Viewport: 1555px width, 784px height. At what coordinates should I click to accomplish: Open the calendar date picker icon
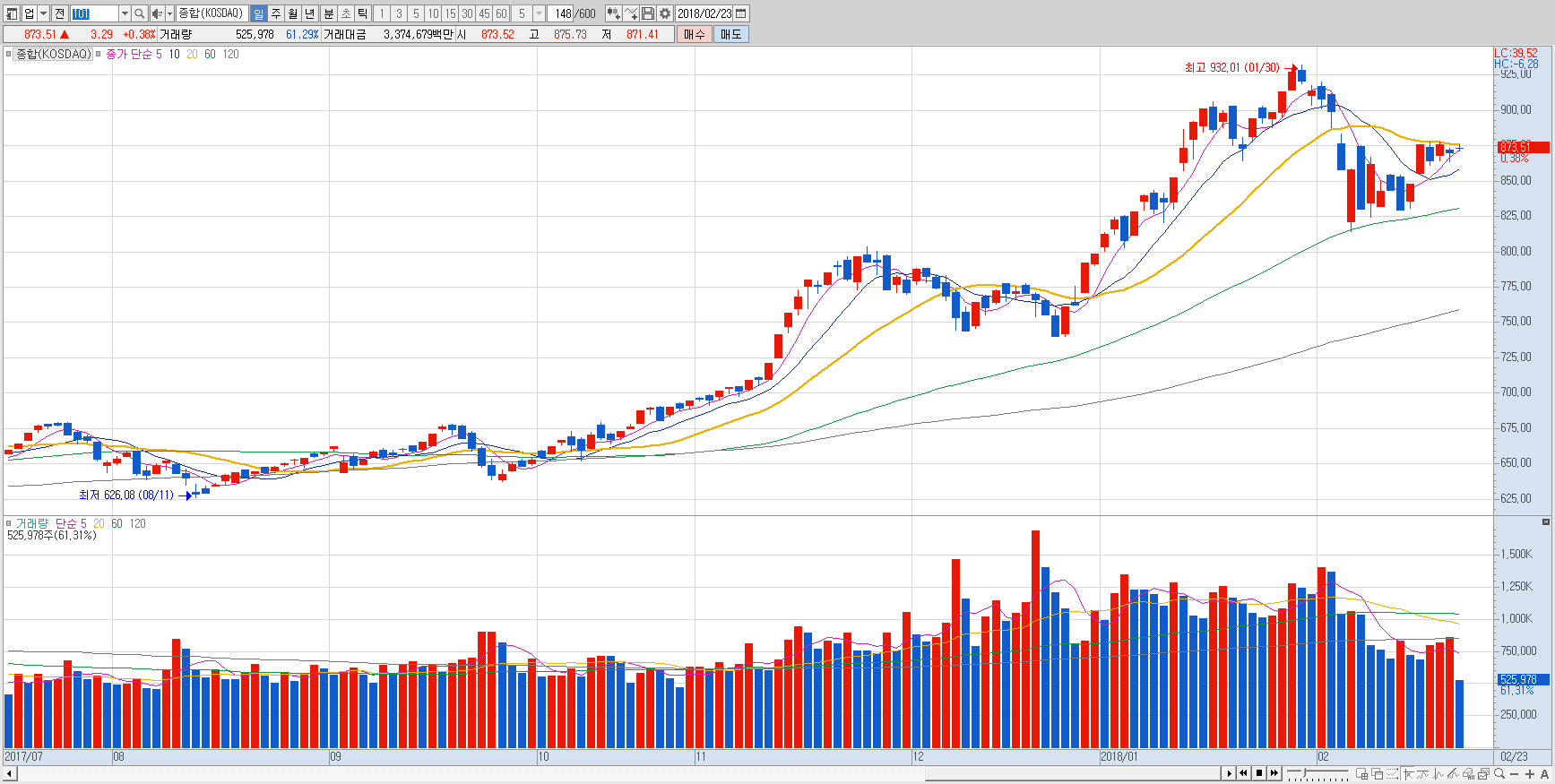pyautogui.click(x=741, y=13)
